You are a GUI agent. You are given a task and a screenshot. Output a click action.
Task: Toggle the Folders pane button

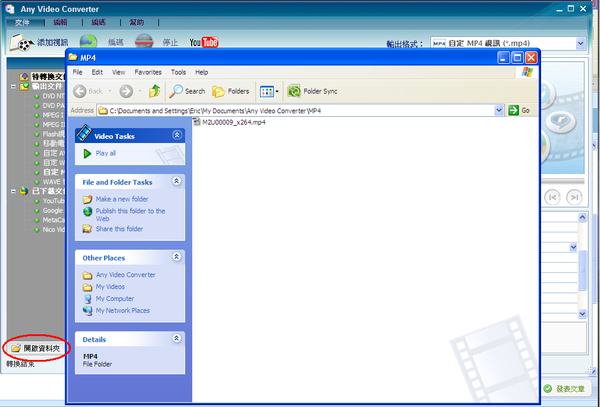[x=230, y=91]
